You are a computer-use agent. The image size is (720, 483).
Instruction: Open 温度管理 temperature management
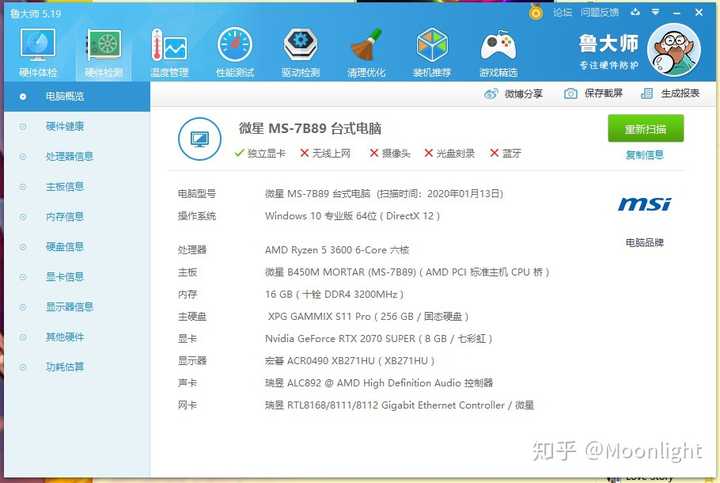[x=169, y=52]
